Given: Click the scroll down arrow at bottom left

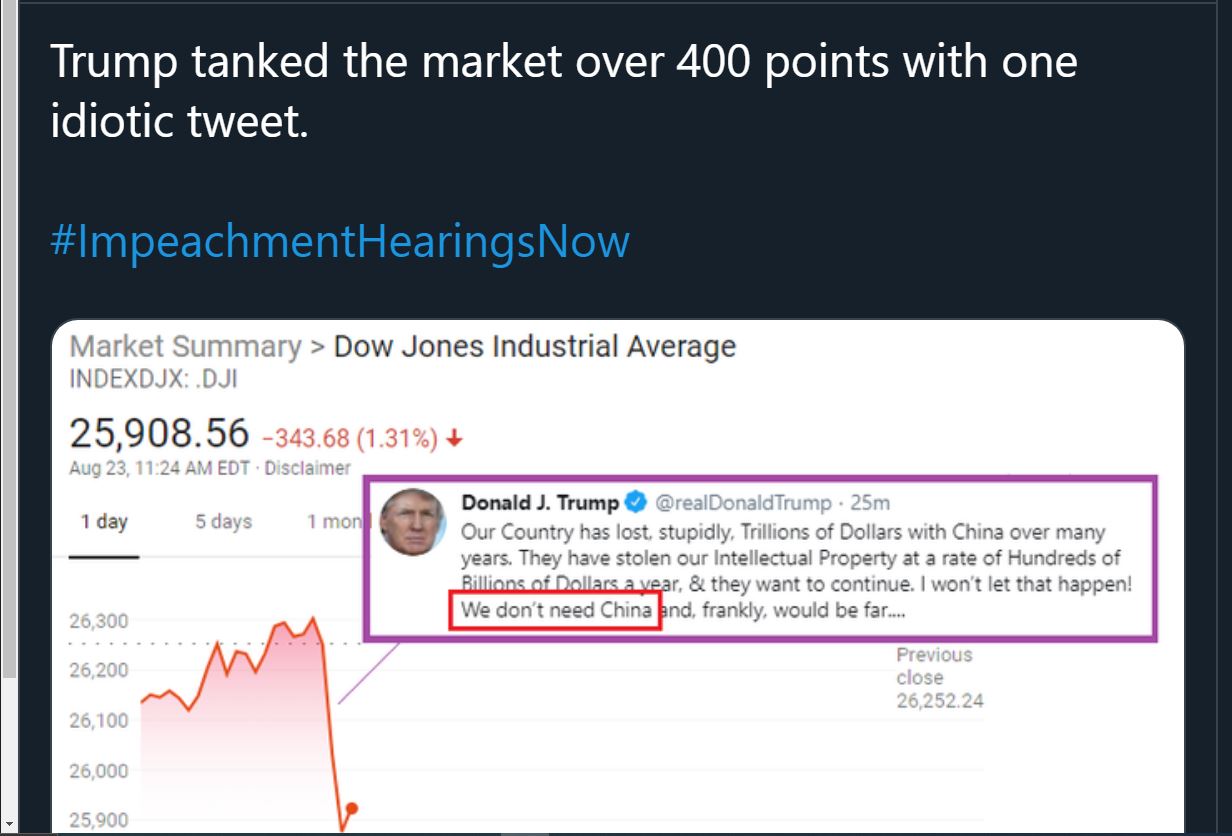Looking at the screenshot, I should tap(8, 825).
